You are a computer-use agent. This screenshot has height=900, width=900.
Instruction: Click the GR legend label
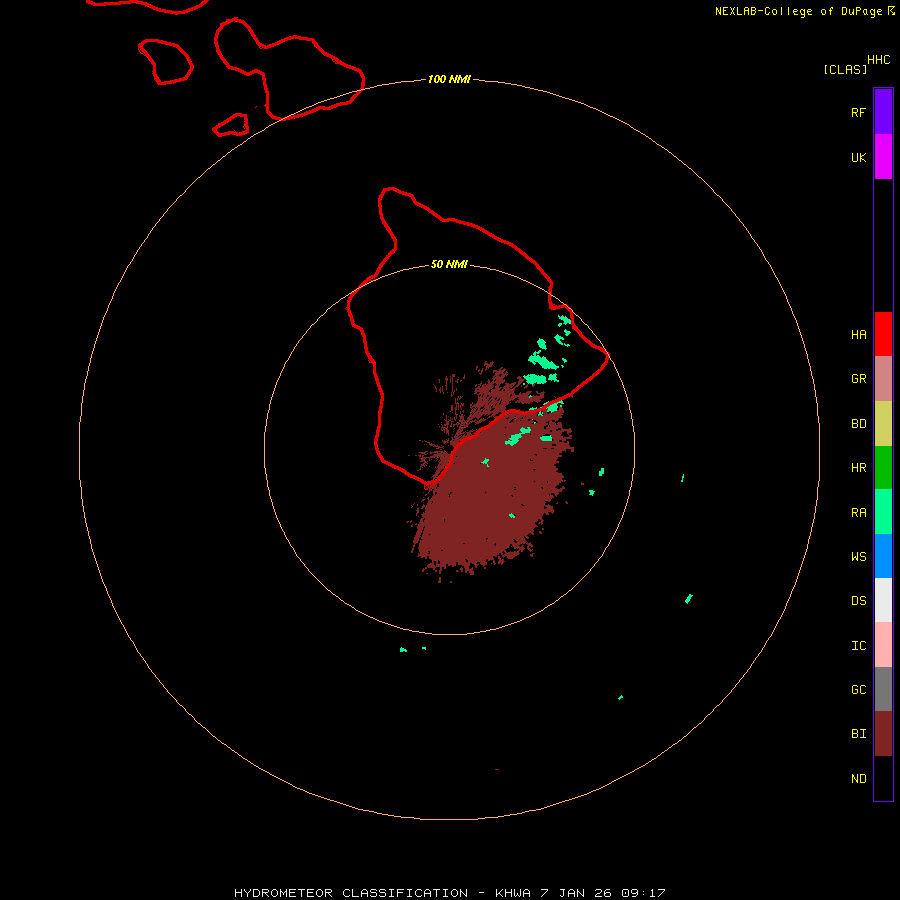[858, 379]
